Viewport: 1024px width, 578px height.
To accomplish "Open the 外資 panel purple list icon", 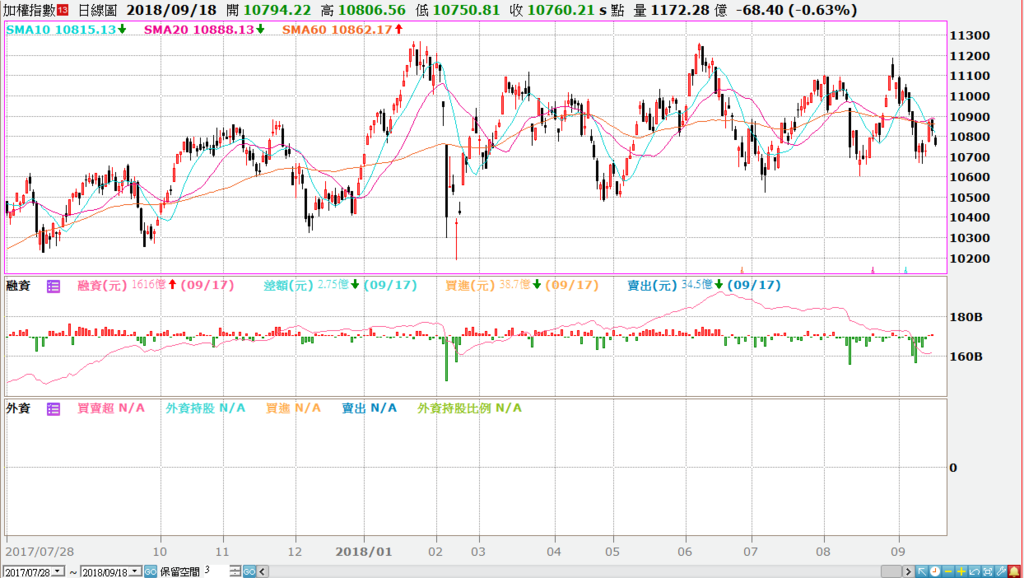I will [x=54, y=409].
